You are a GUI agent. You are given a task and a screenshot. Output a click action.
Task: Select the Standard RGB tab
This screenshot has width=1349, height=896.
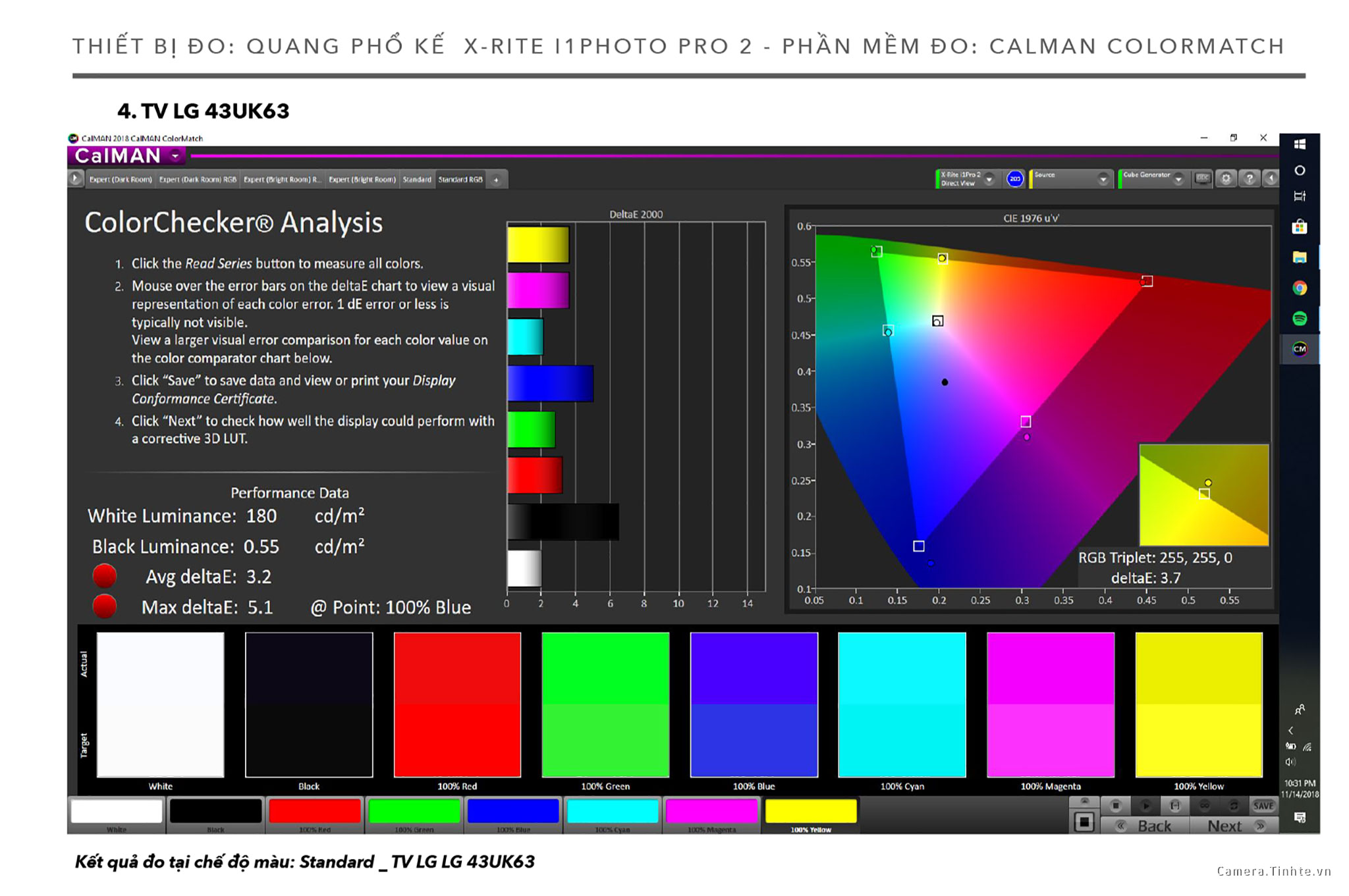click(x=460, y=179)
